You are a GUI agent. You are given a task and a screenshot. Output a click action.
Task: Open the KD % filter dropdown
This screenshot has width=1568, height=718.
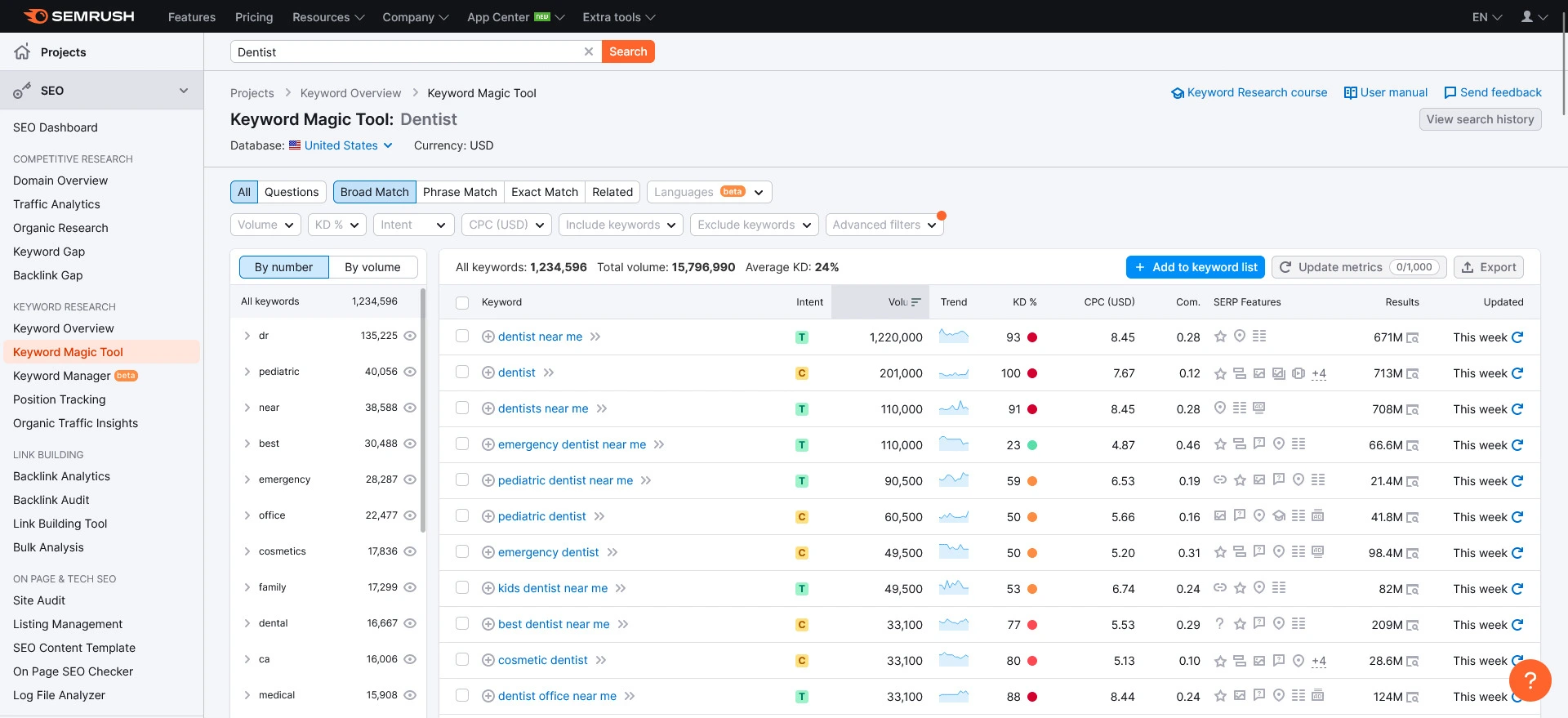click(x=336, y=225)
